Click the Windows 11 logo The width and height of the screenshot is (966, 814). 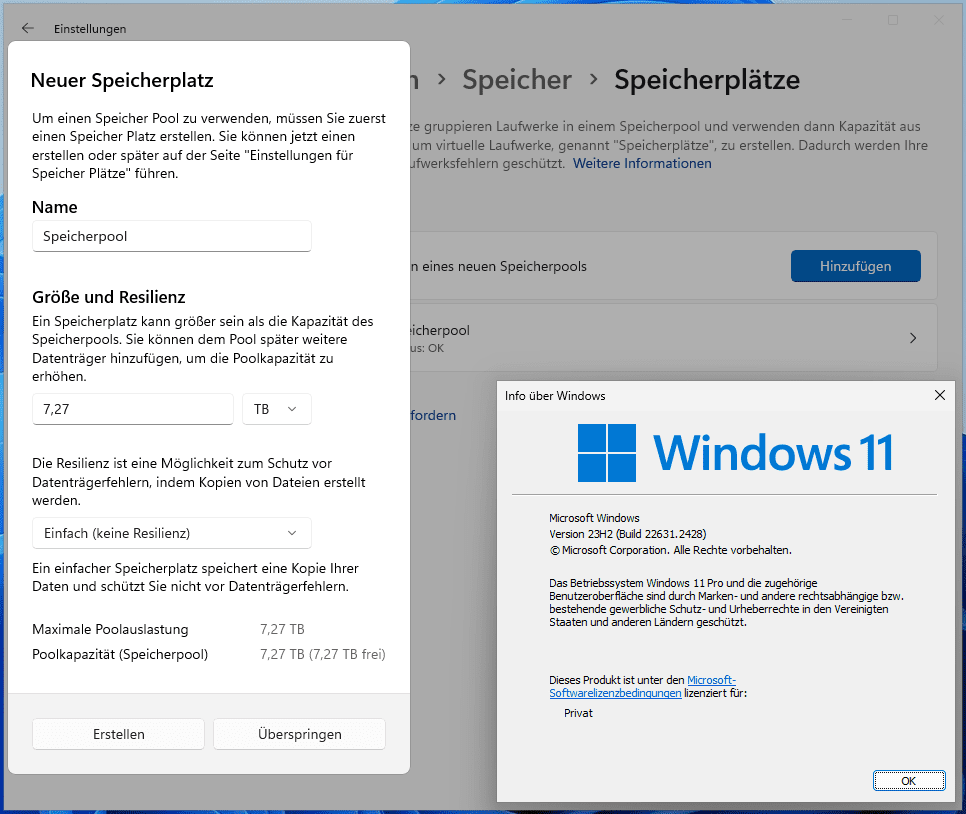[736, 452]
